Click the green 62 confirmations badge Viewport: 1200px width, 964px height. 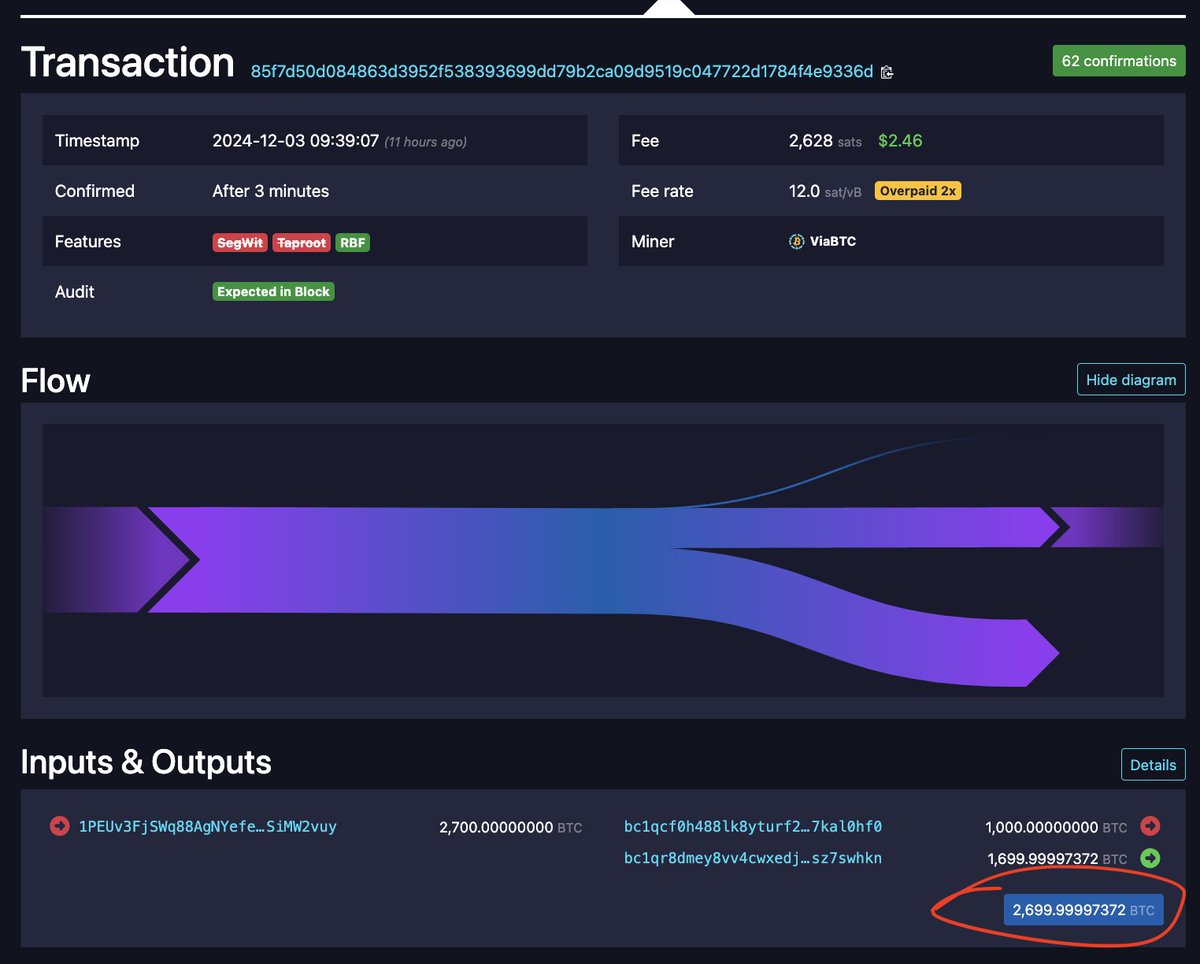click(x=1118, y=60)
